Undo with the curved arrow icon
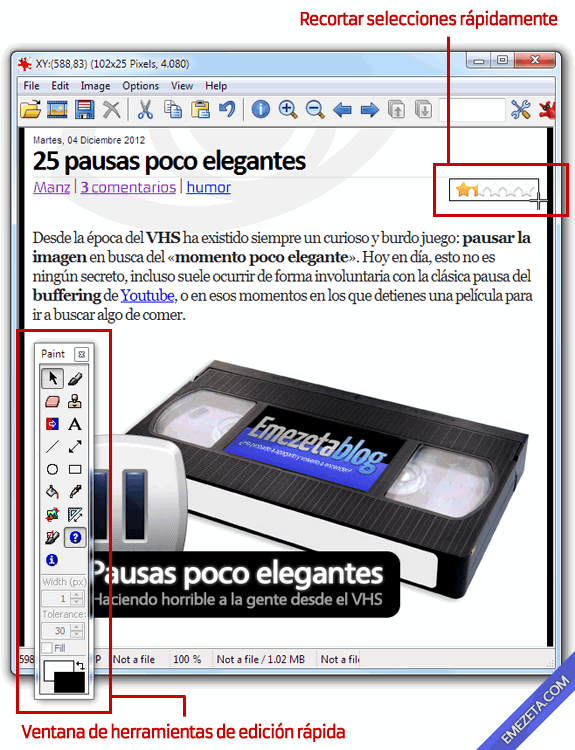This screenshot has height=750, width=575. [227, 110]
